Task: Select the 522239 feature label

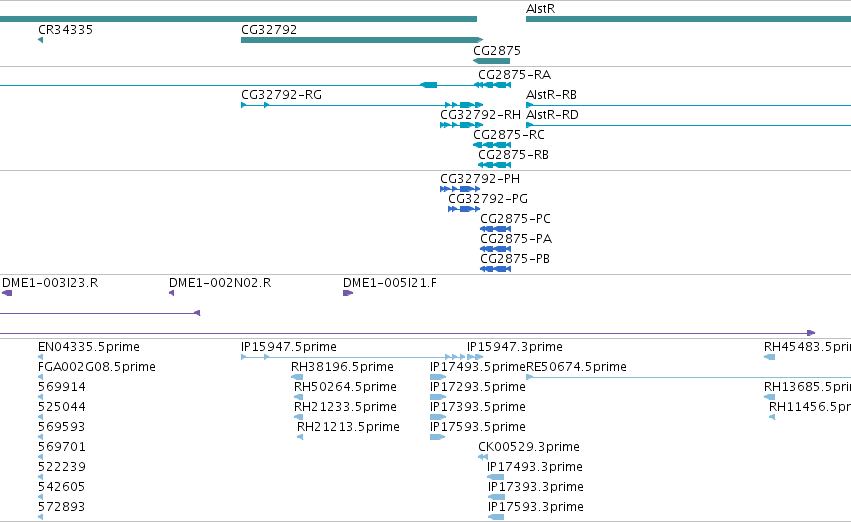Action: (x=61, y=467)
